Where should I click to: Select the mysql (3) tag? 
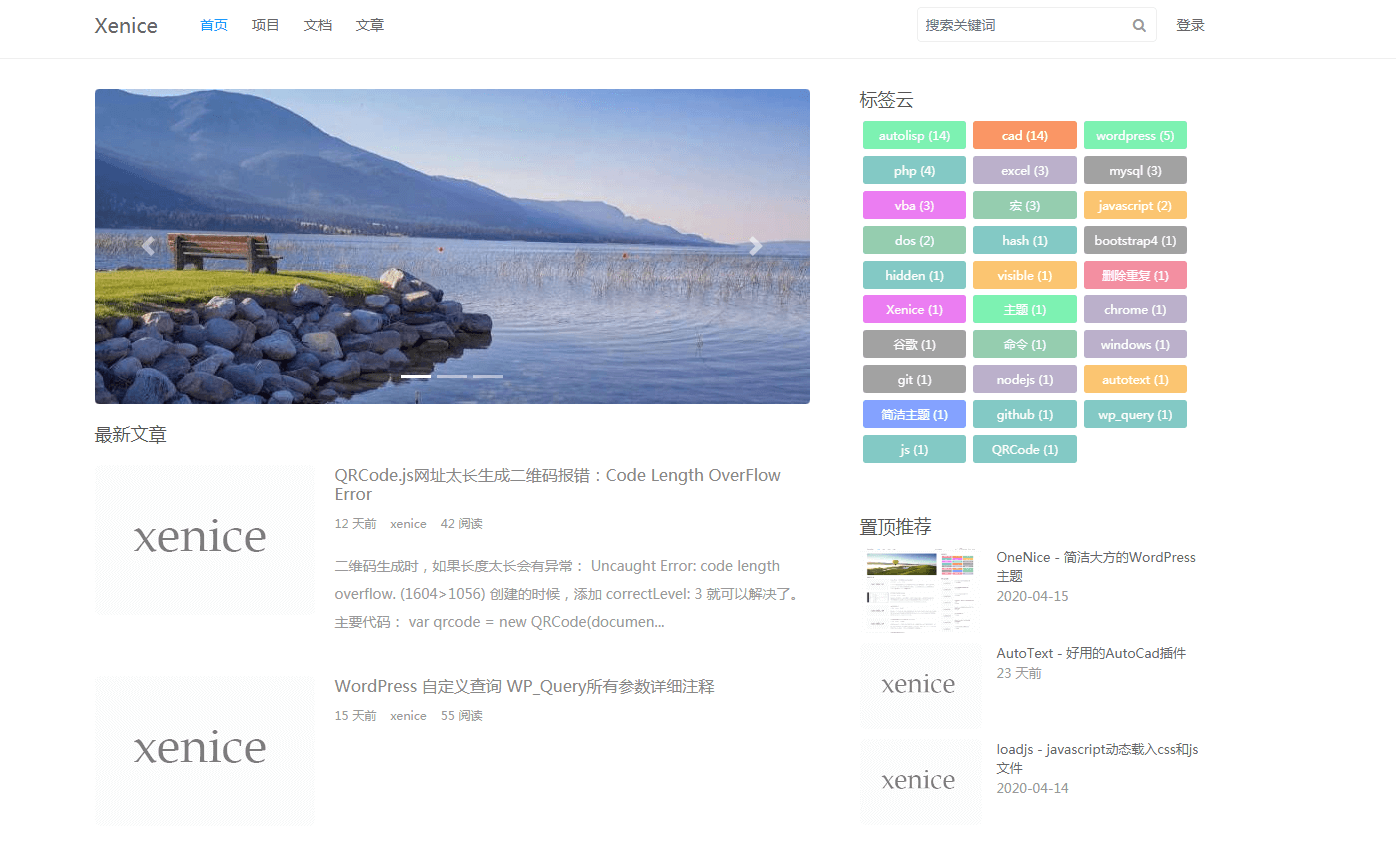coord(1135,170)
